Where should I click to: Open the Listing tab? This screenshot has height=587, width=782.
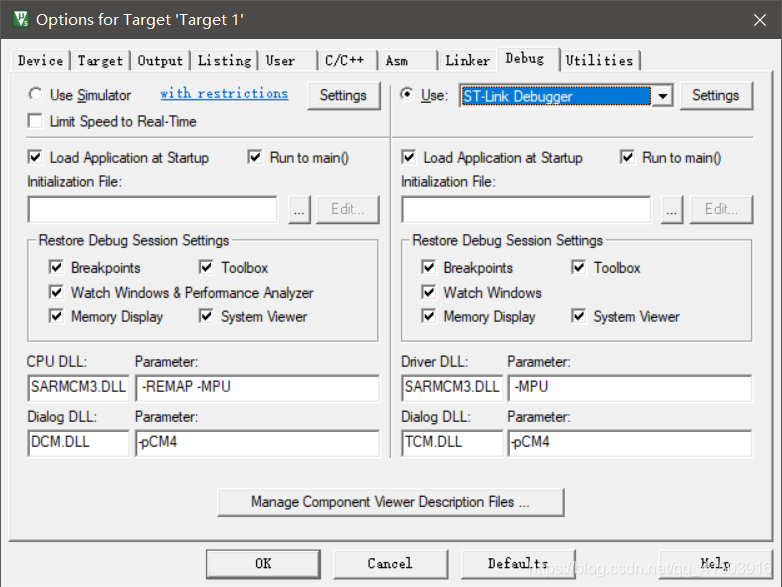pyautogui.click(x=224, y=61)
